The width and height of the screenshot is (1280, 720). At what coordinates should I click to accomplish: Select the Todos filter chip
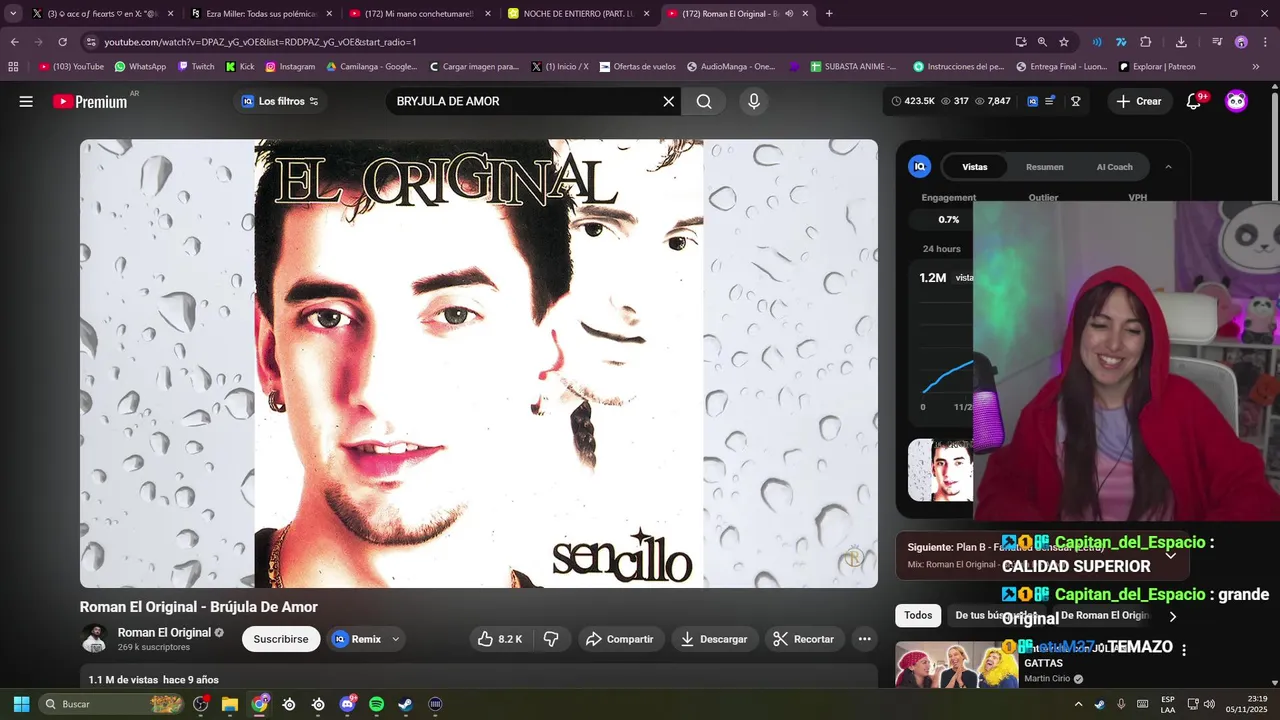(x=918, y=616)
